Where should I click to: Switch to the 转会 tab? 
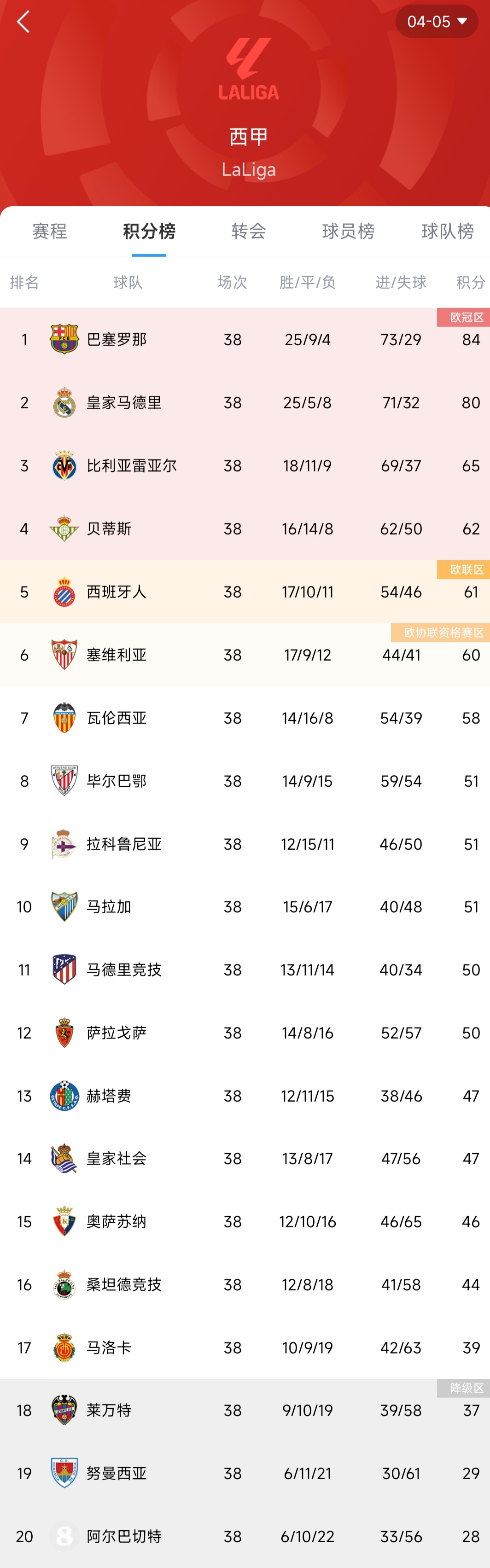tap(248, 231)
